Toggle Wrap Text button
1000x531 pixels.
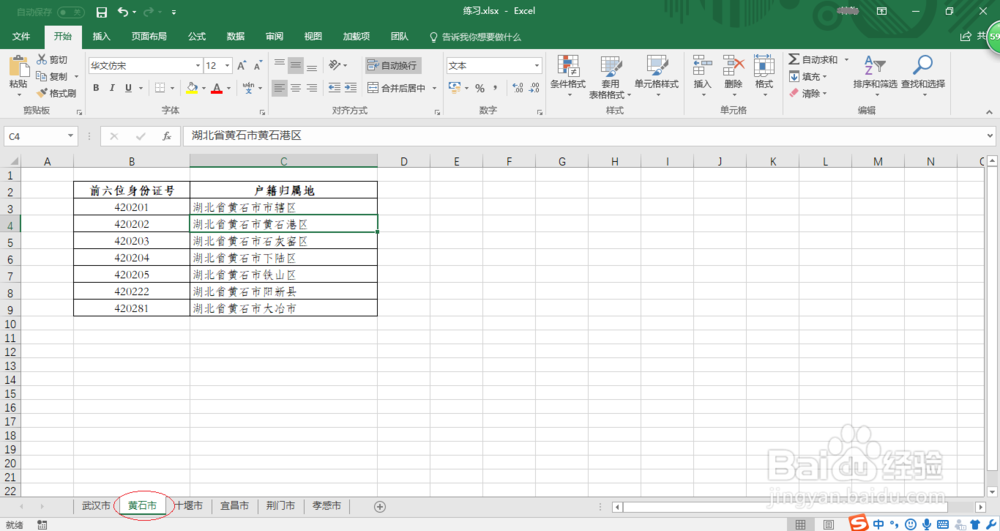pyautogui.click(x=393, y=66)
